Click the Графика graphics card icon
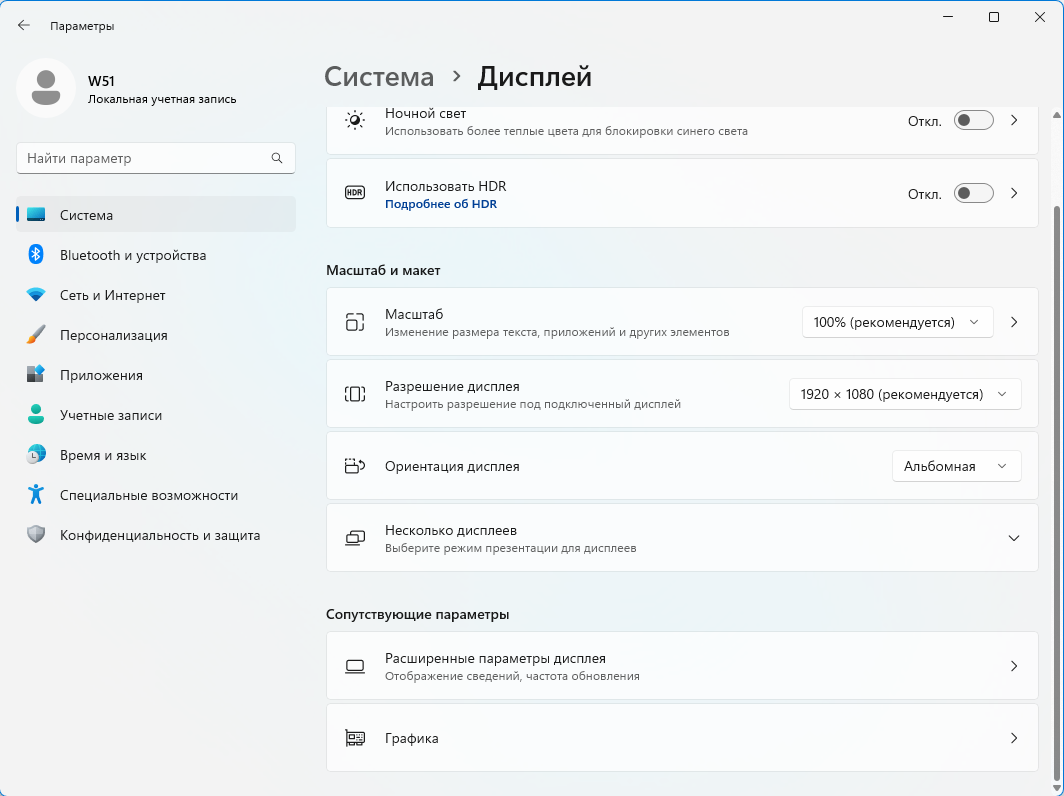This screenshot has width=1064, height=796. tap(355, 738)
